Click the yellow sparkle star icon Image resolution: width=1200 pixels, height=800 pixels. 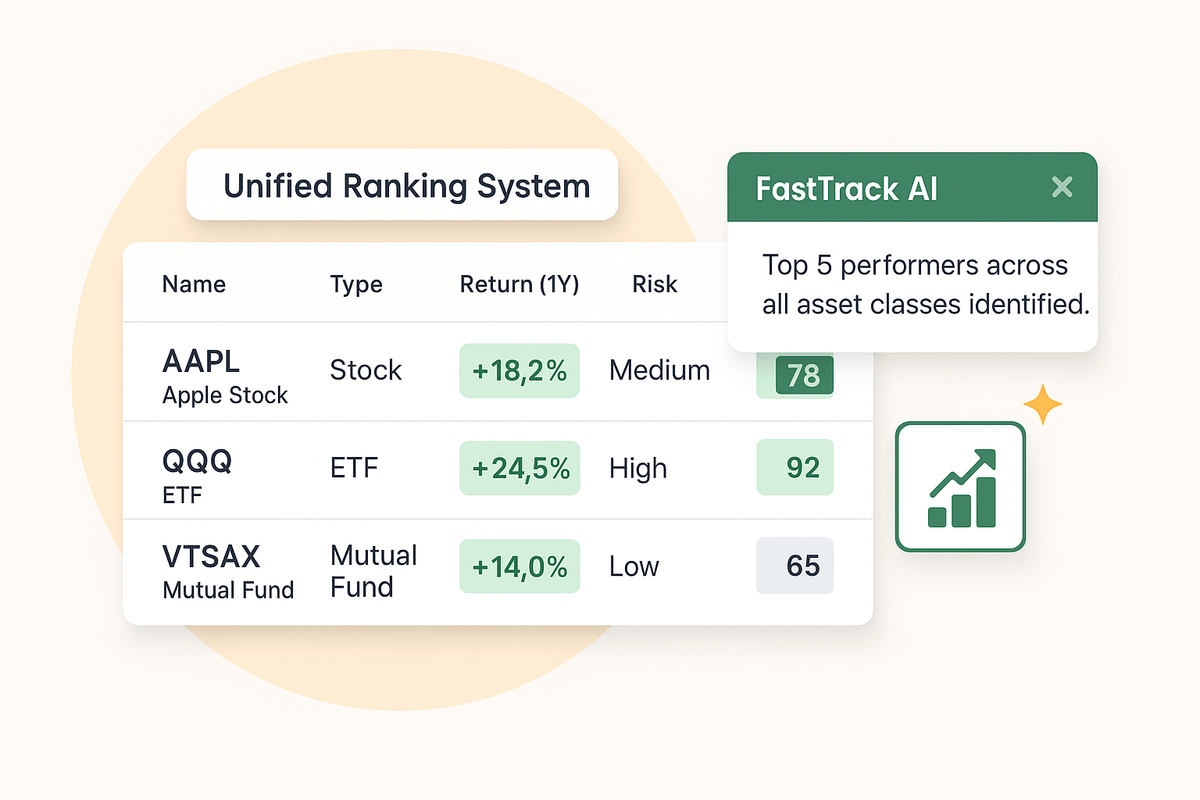[1042, 405]
